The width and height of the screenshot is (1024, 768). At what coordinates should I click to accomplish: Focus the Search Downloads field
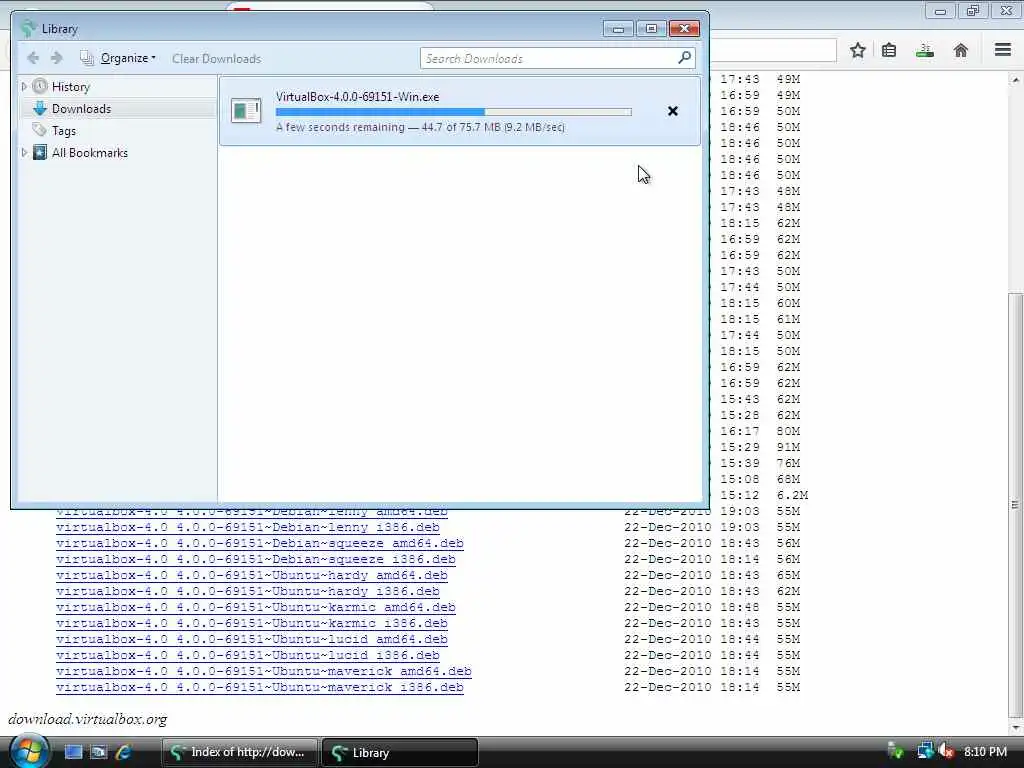548,59
